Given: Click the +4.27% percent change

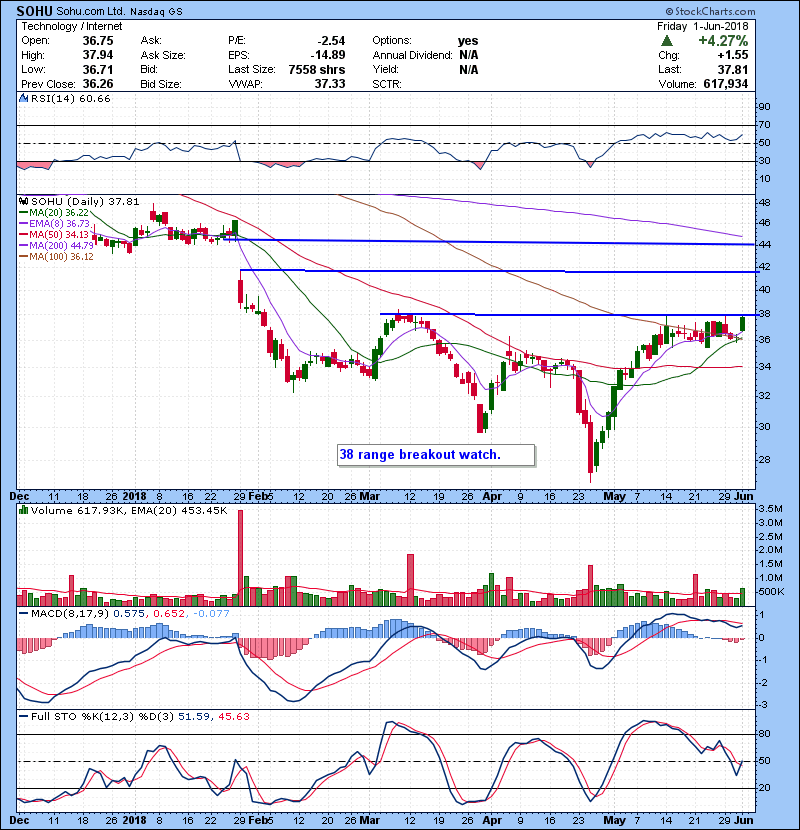Looking at the screenshot, I should pos(723,41).
